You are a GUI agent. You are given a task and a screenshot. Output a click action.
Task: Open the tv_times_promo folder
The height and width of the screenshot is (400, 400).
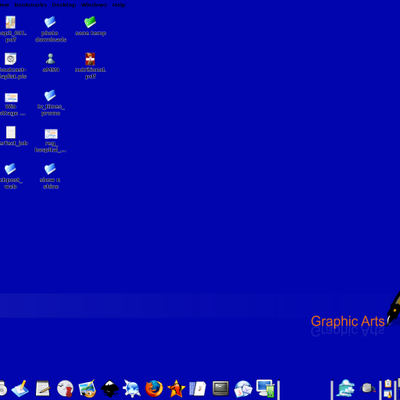50,96
